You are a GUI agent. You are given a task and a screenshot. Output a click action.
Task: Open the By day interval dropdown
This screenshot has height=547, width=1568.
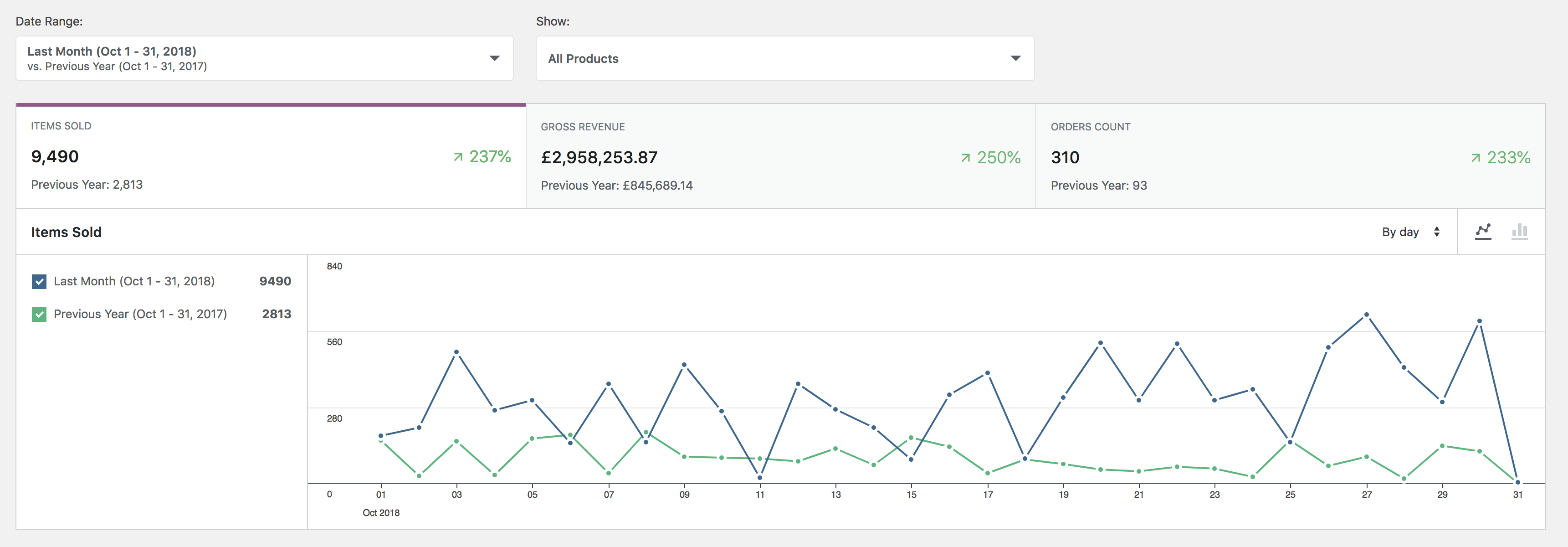[1410, 232]
